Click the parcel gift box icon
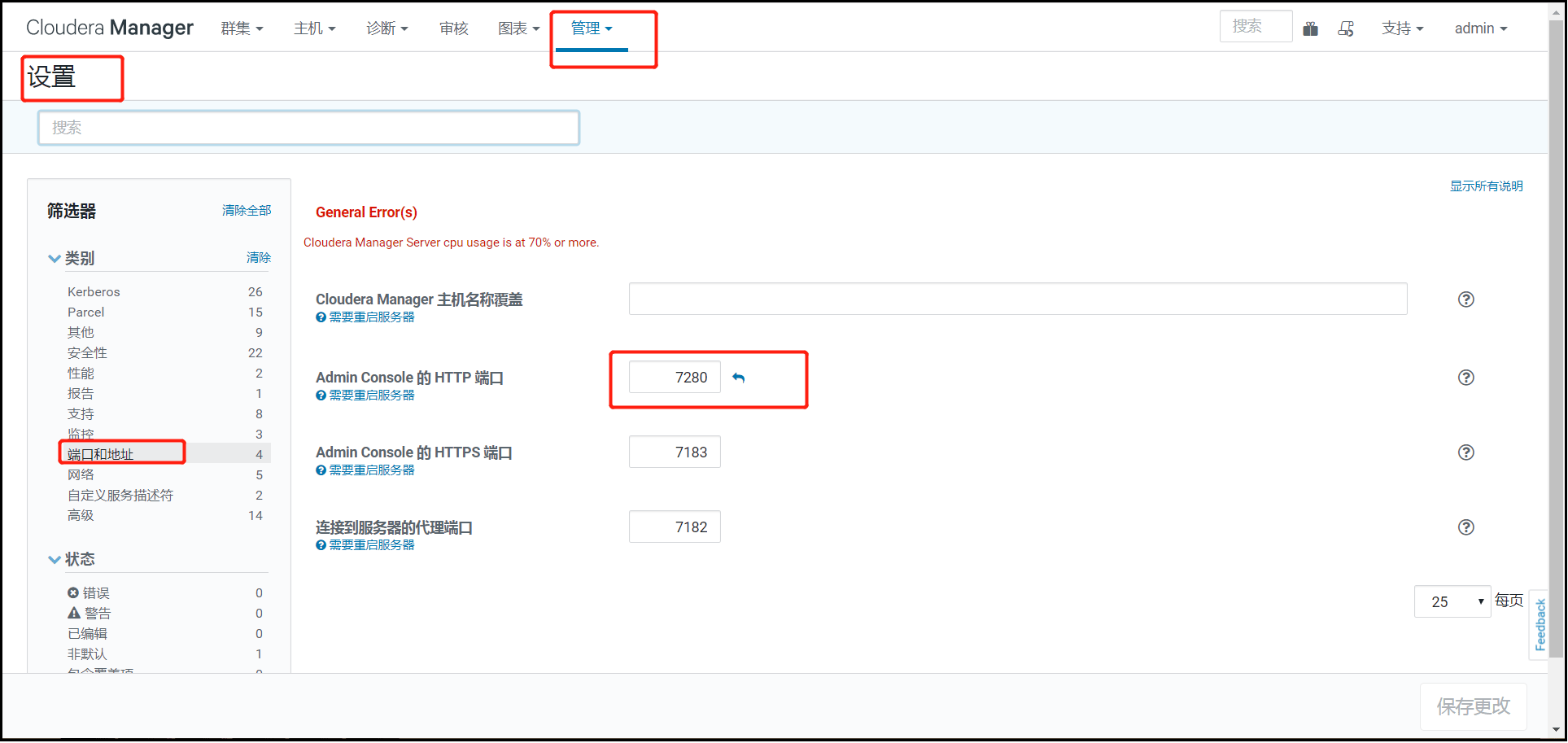Image resolution: width=1568 pixels, height=743 pixels. (1310, 28)
